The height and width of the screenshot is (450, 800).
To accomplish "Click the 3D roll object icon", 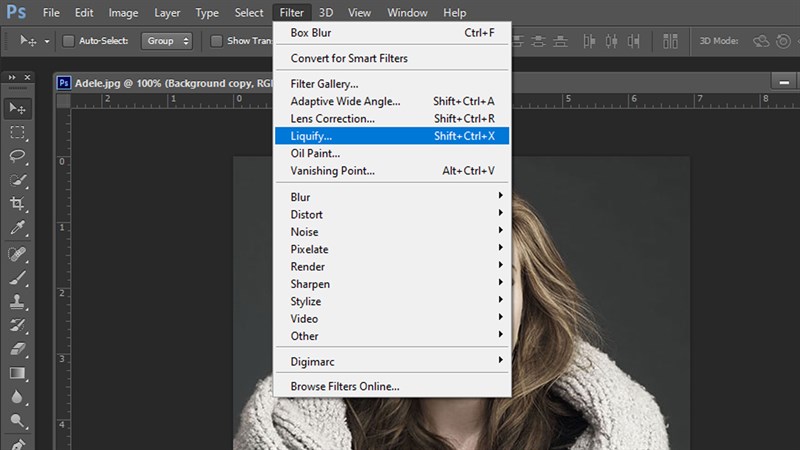I will pyautogui.click(x=783, y=41).
